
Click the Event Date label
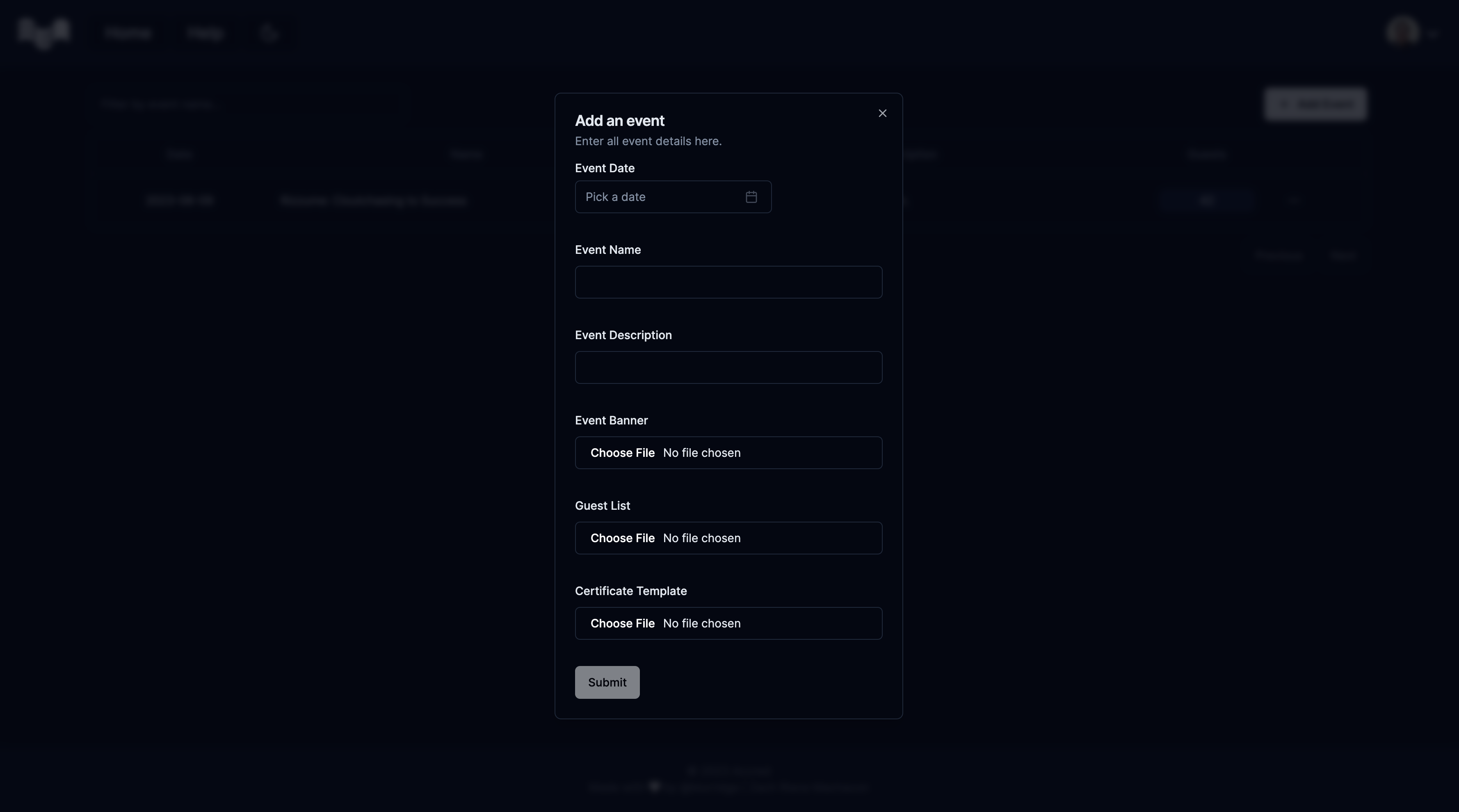coord(604,168)
